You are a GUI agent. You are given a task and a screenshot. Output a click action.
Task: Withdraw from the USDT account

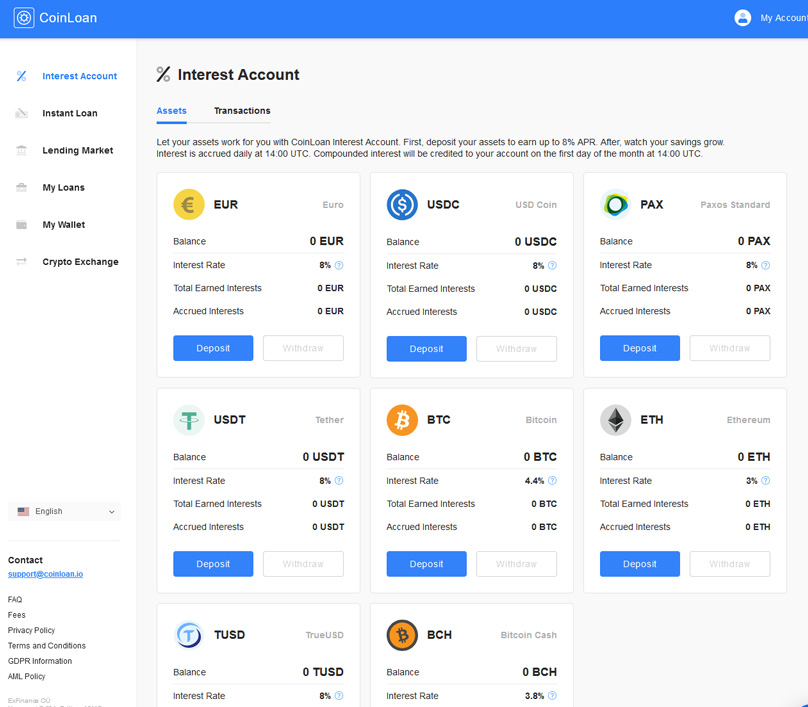point(303,564)
